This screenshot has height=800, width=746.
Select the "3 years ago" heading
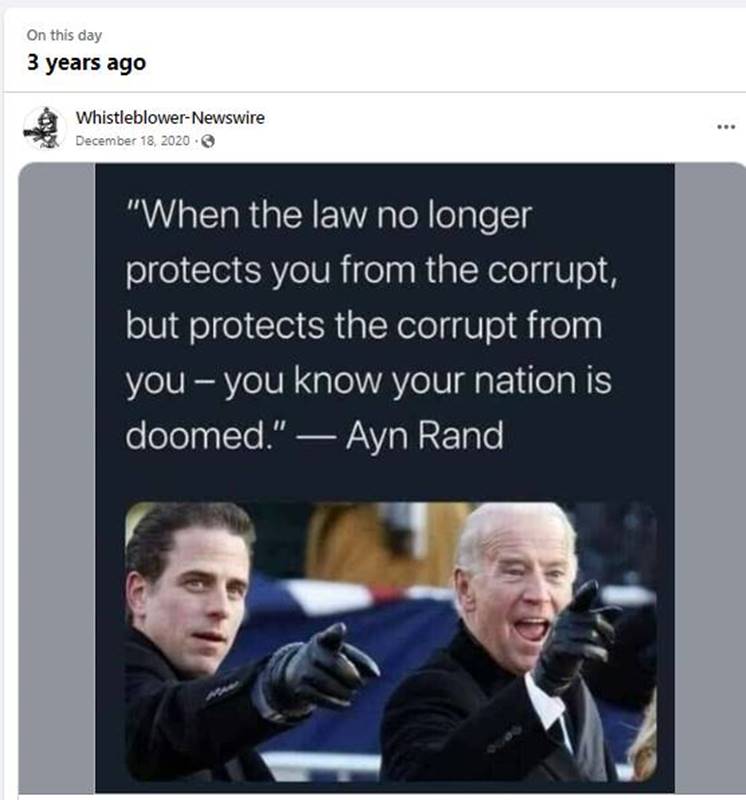tap(86, 63)
